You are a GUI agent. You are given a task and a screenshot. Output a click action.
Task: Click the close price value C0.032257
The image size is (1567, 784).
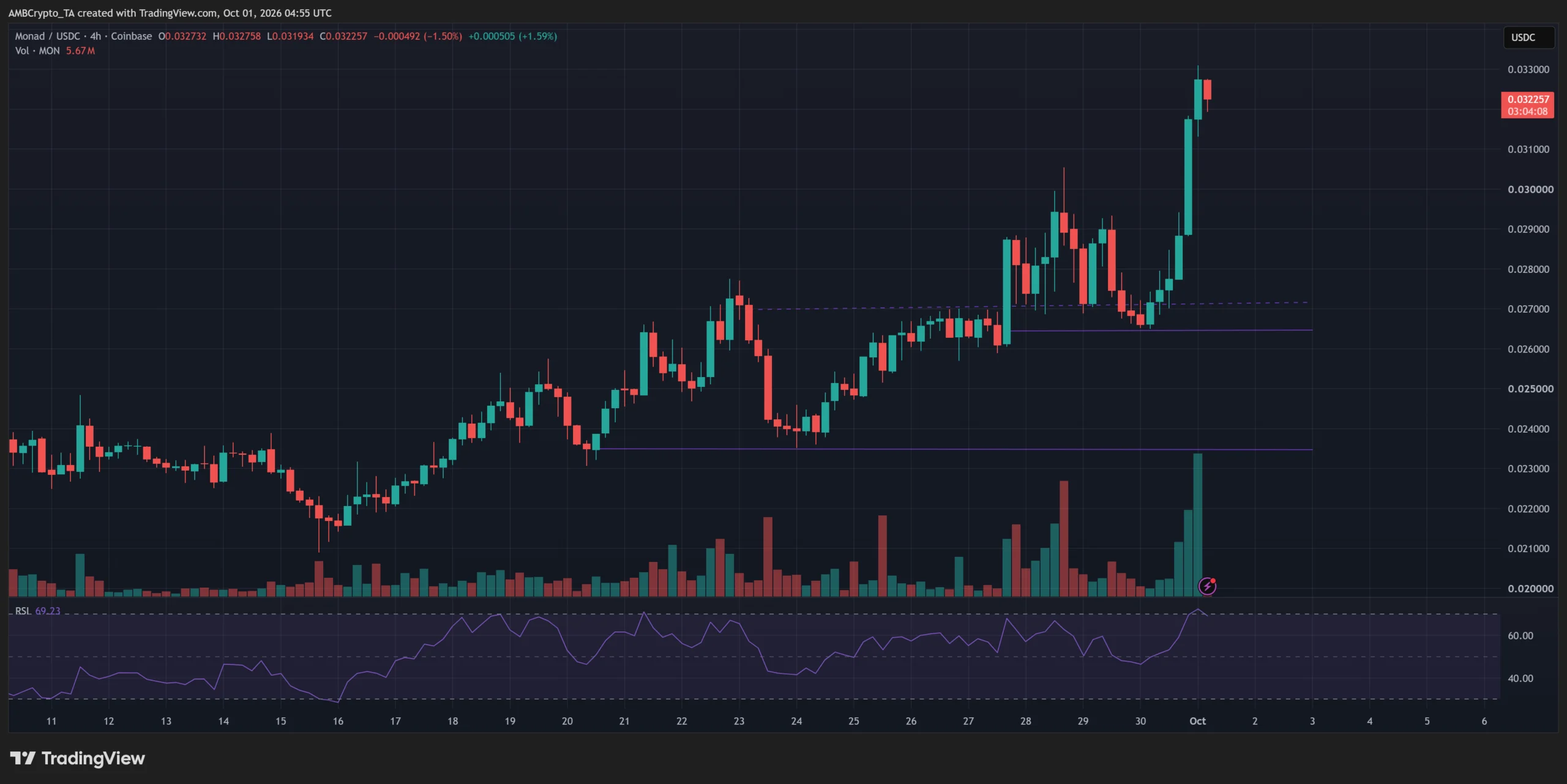(343, 36)
